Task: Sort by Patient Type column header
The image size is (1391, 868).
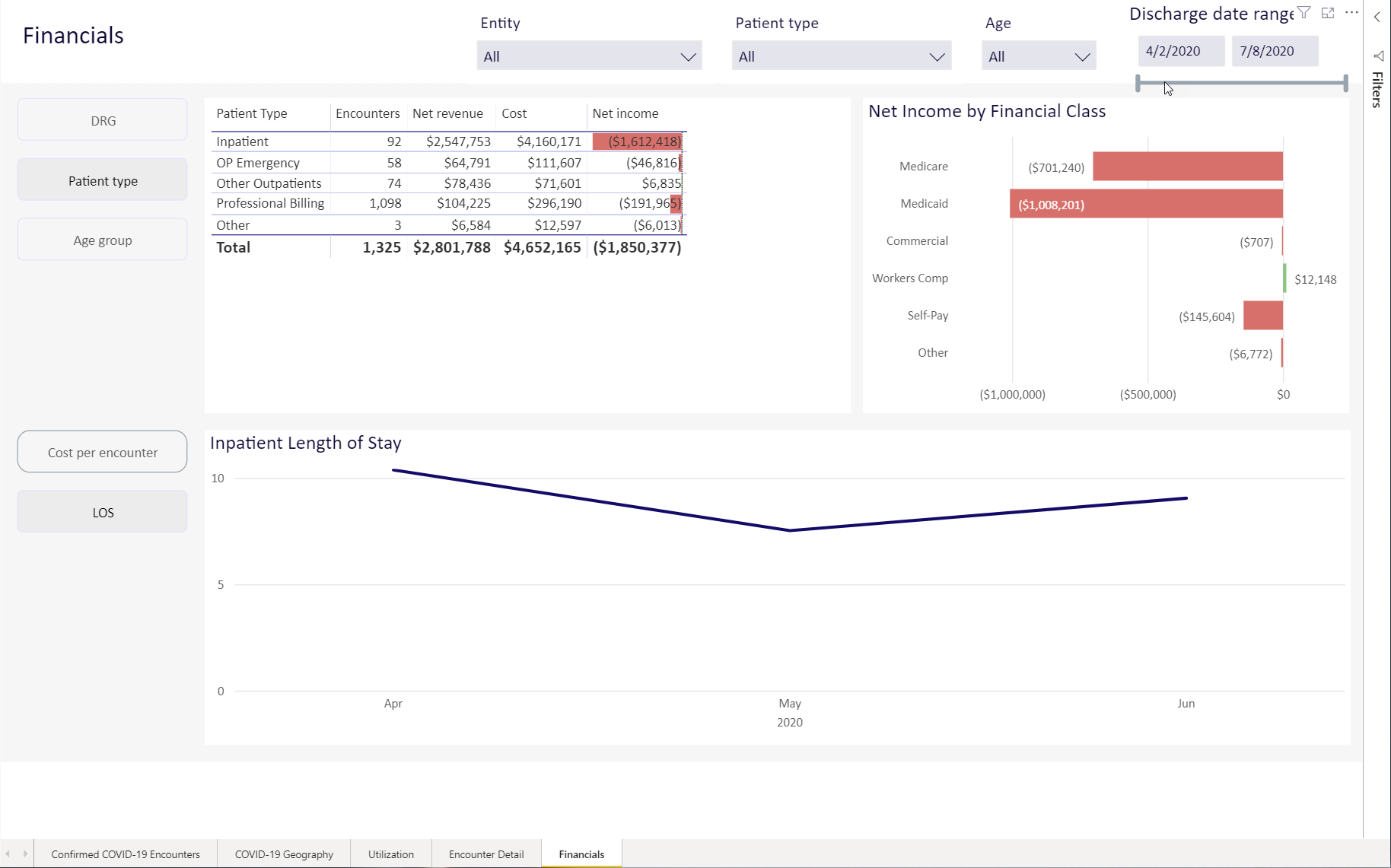Action: point(252,113)
